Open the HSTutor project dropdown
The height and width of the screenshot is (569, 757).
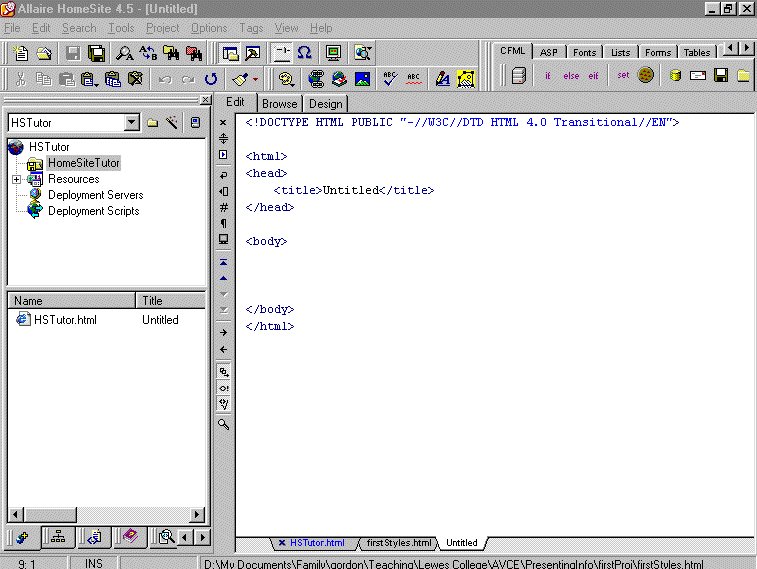(131, 122)
